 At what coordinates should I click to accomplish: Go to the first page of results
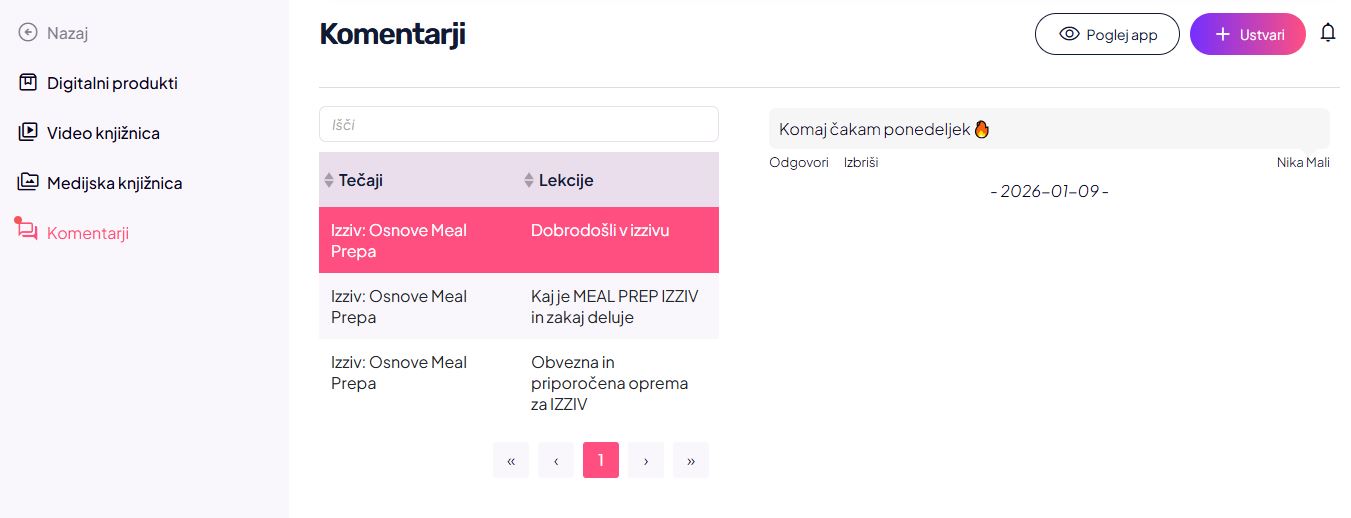[511, 460]
